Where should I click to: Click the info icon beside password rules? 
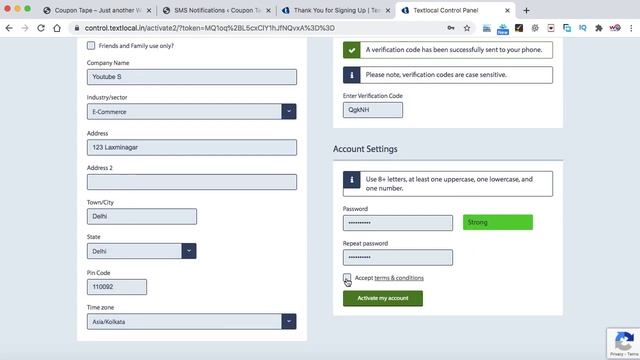tap(351, 180)
